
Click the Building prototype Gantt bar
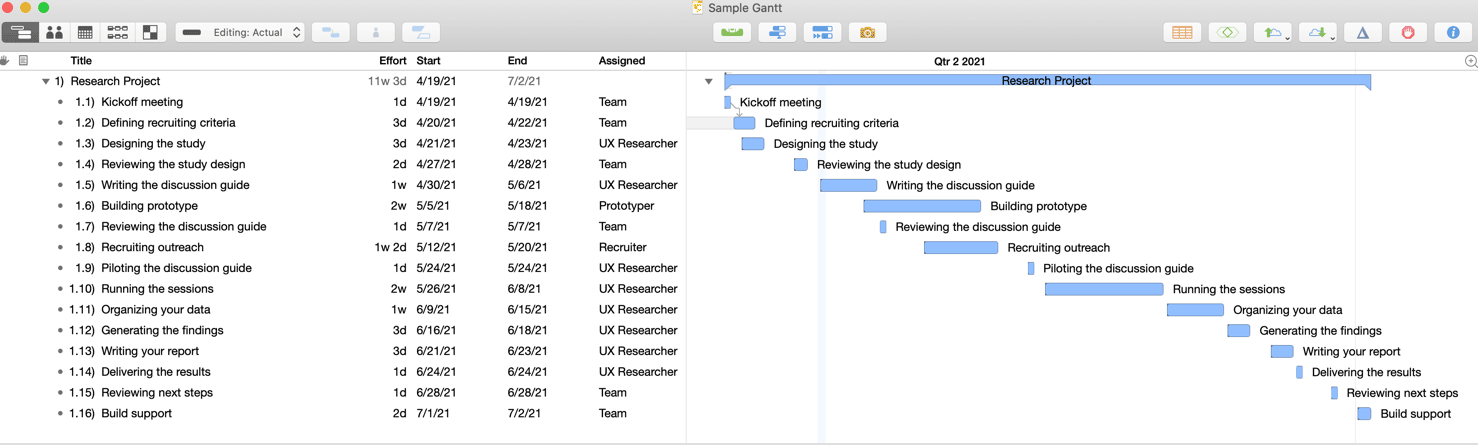[922, 206]
